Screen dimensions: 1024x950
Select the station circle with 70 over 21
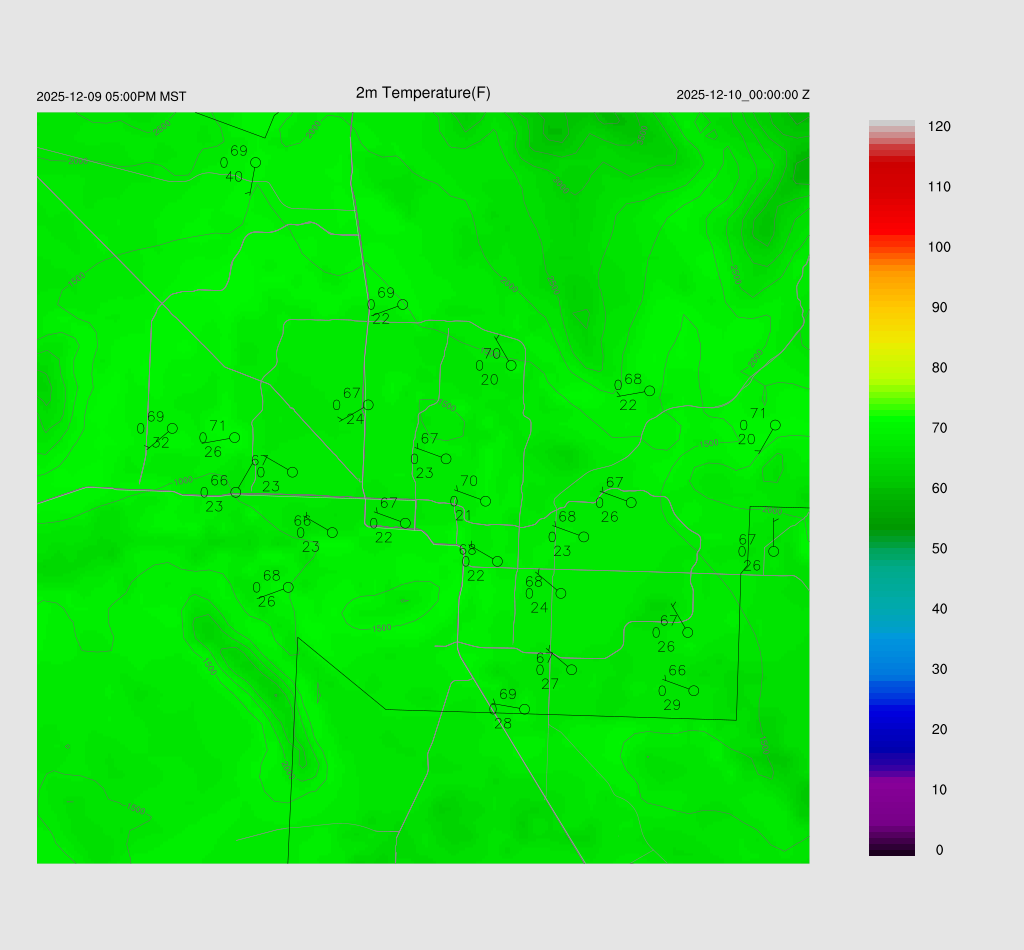pyautogui.click(x=485, y=501)
